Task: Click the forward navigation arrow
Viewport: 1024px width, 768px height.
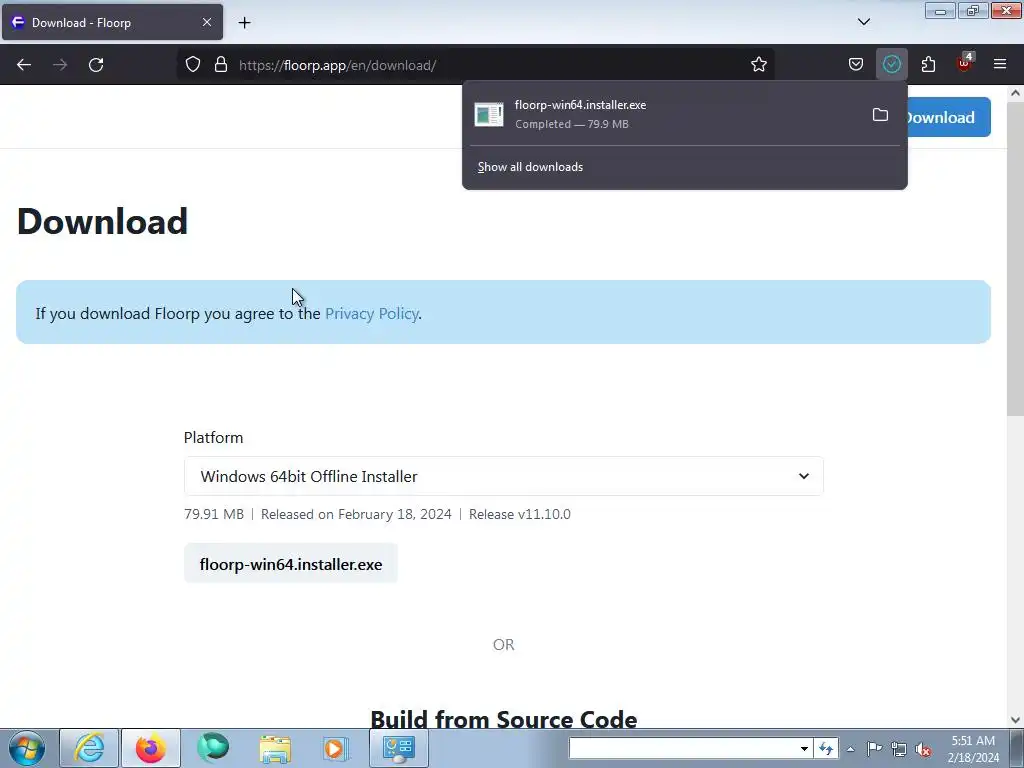Action: pos(60,65)
